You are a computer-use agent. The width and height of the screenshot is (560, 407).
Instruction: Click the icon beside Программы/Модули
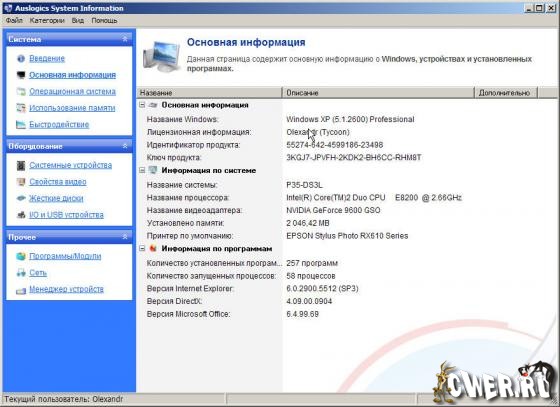coord(21,256)
